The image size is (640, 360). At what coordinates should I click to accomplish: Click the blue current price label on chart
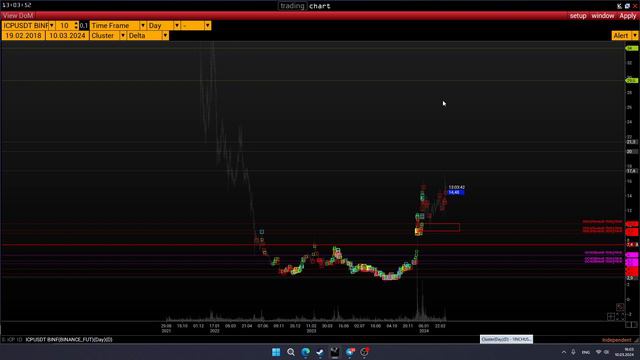click(456, 192)
